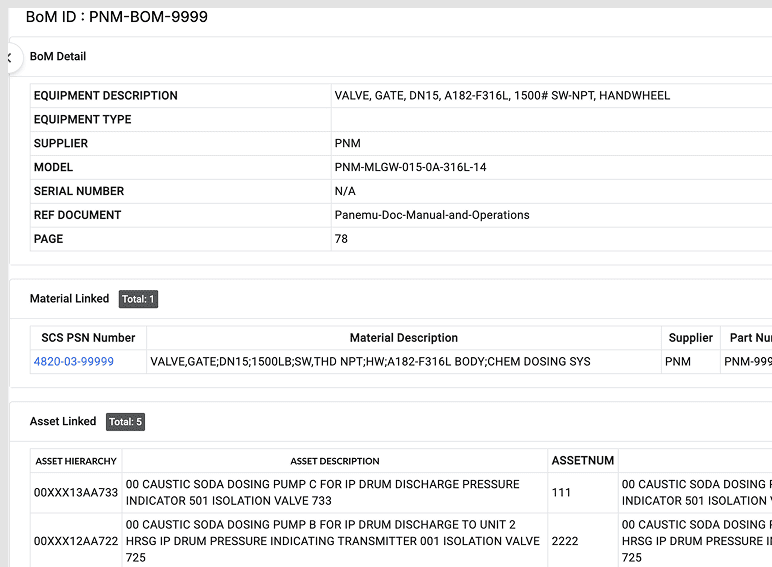This screenshot has width=772, height=567.
Task: Click the page number value 78
Action: (x=341, y=239)
